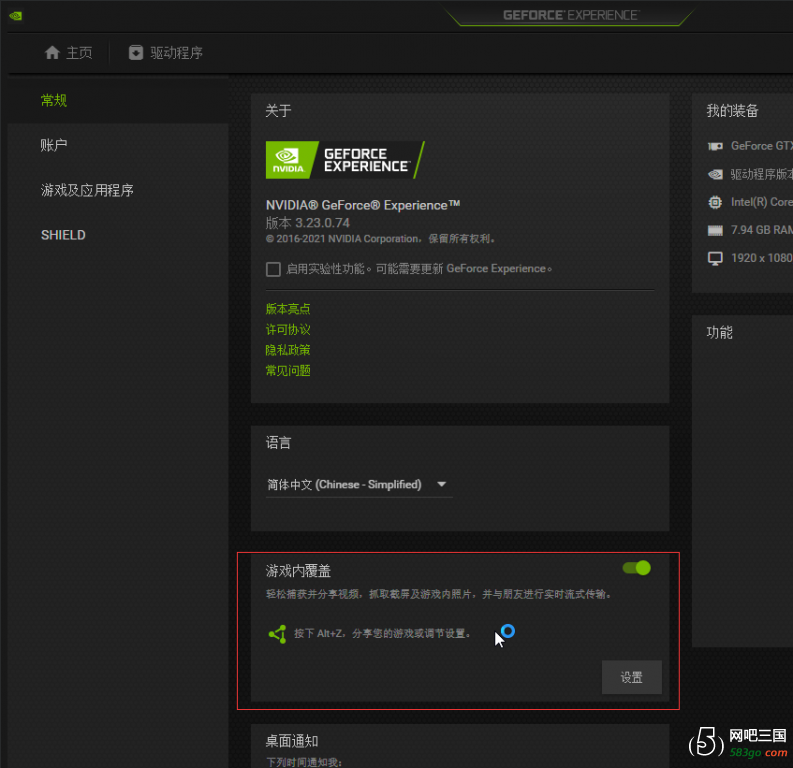793x768 pixels.
Task: Toggle 游戏内覆盖 switch off
Action: (x=637, y=568)
